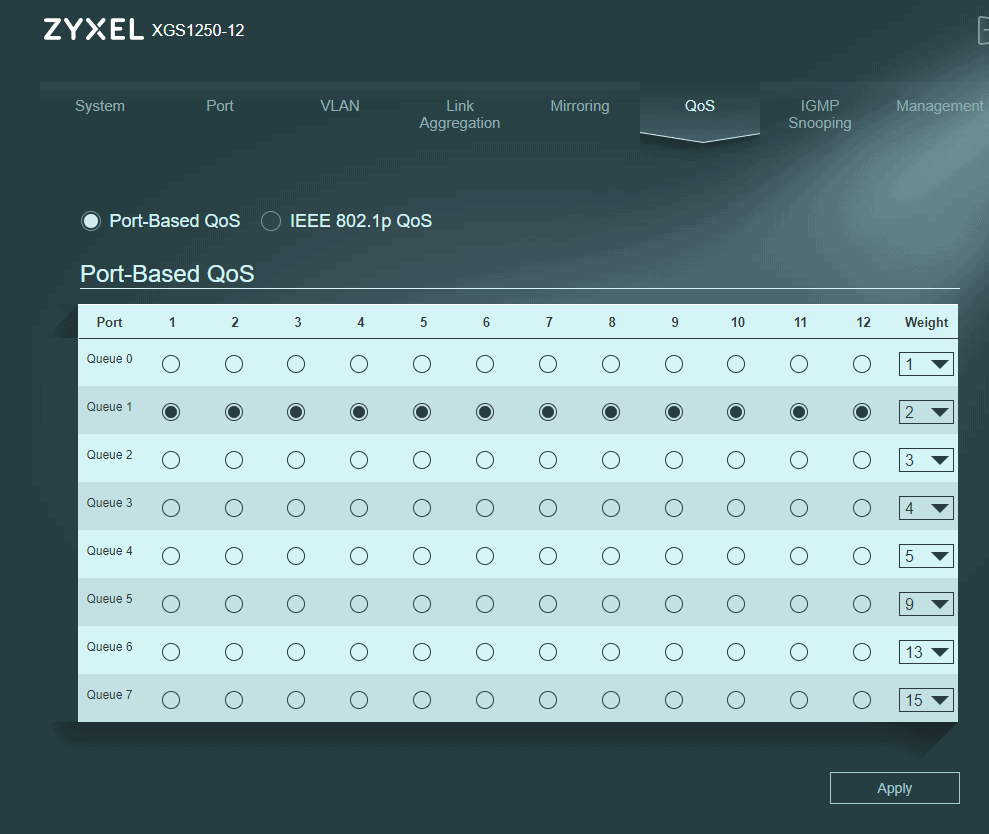Assign port 5 to Queue 3
Screen dimensions: 989x834
pyautogui.click(x=422, y=508)
